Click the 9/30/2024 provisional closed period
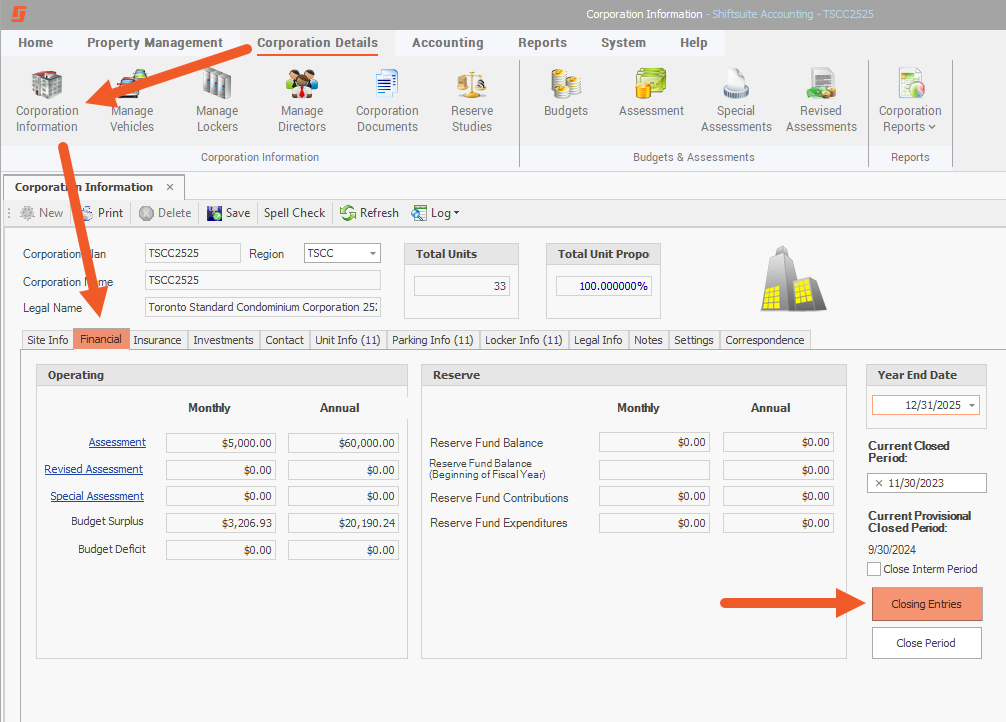The image size is (1006, 722). click(892, 550)
